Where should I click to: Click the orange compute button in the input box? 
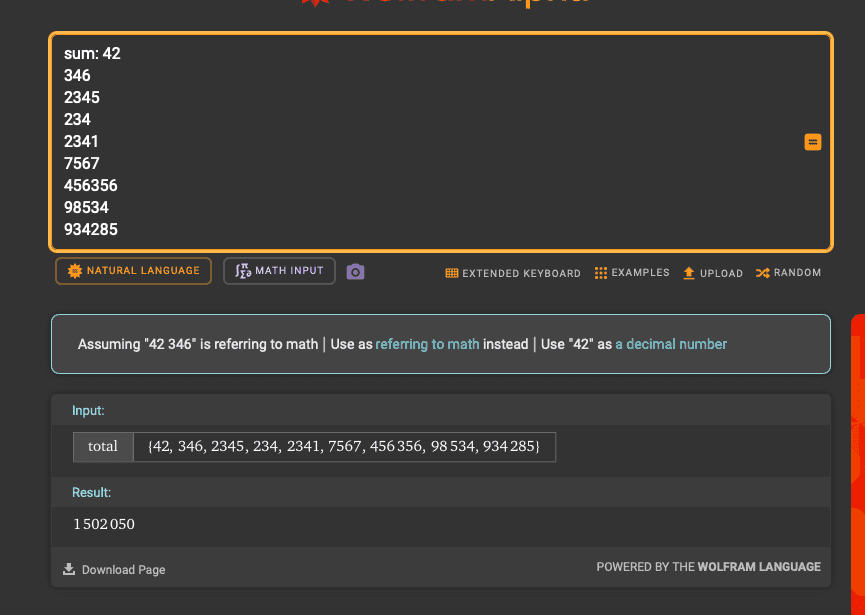click(x=813, y=142)
